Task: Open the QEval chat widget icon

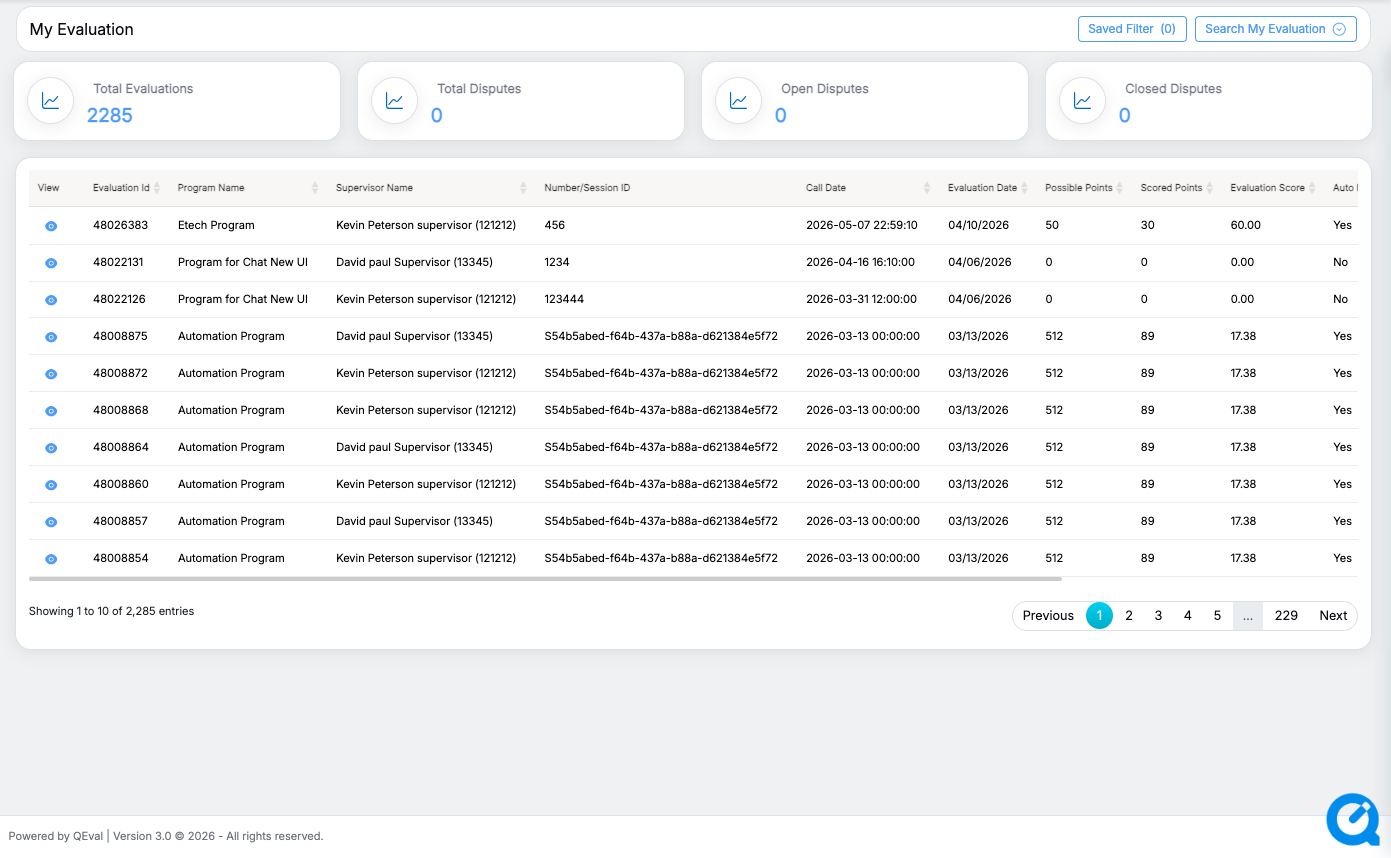Action: (x=1352, y=820)
